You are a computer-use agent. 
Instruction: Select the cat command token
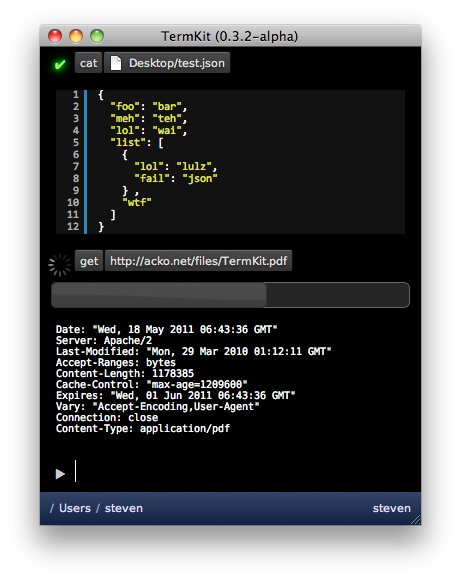(x=88, y=63)
